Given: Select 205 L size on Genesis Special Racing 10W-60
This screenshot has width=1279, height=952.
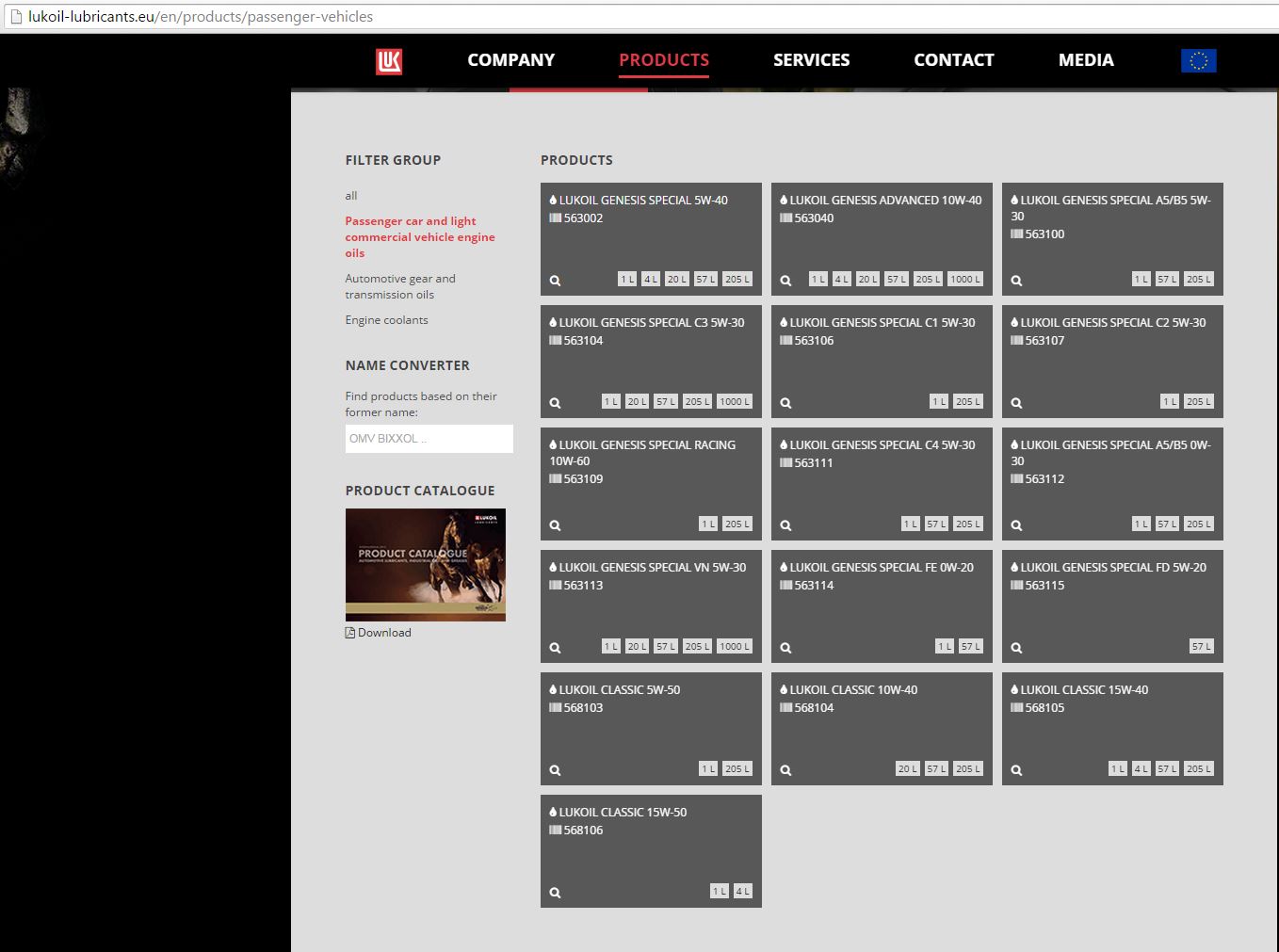Looking at the screenshot, I should [737, 524].
